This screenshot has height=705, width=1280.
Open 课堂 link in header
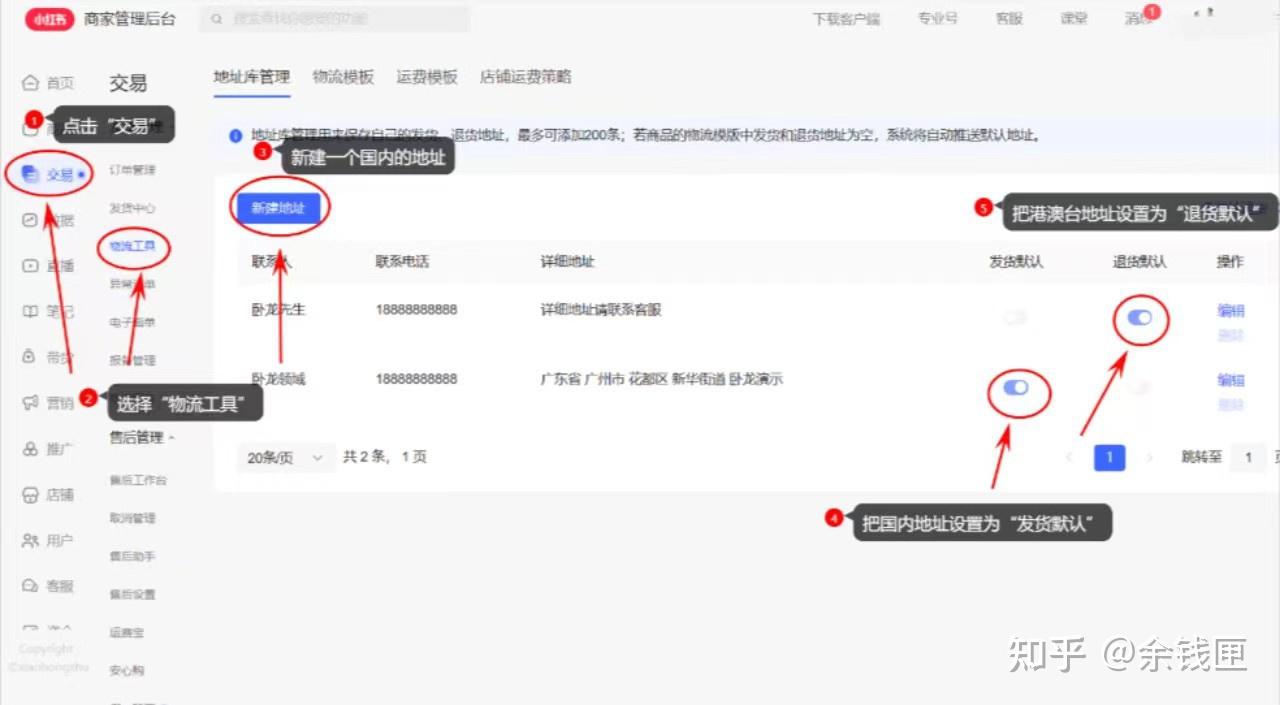click(x=1074, y=19)
